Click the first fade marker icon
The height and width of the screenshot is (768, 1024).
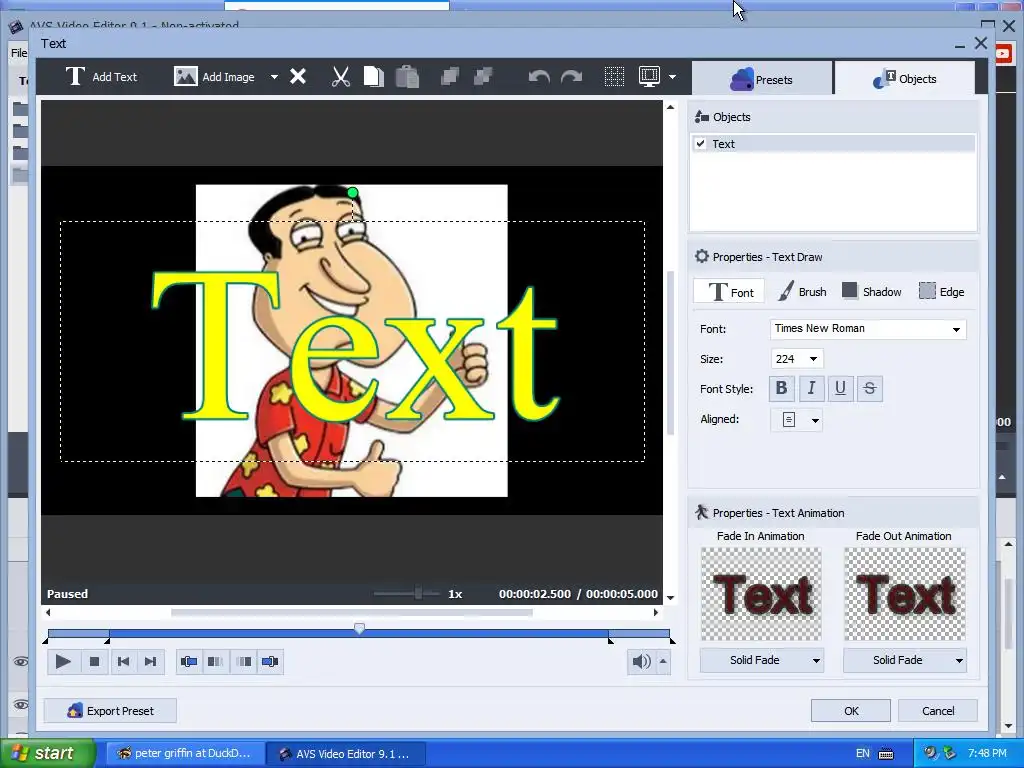(189, 662)
